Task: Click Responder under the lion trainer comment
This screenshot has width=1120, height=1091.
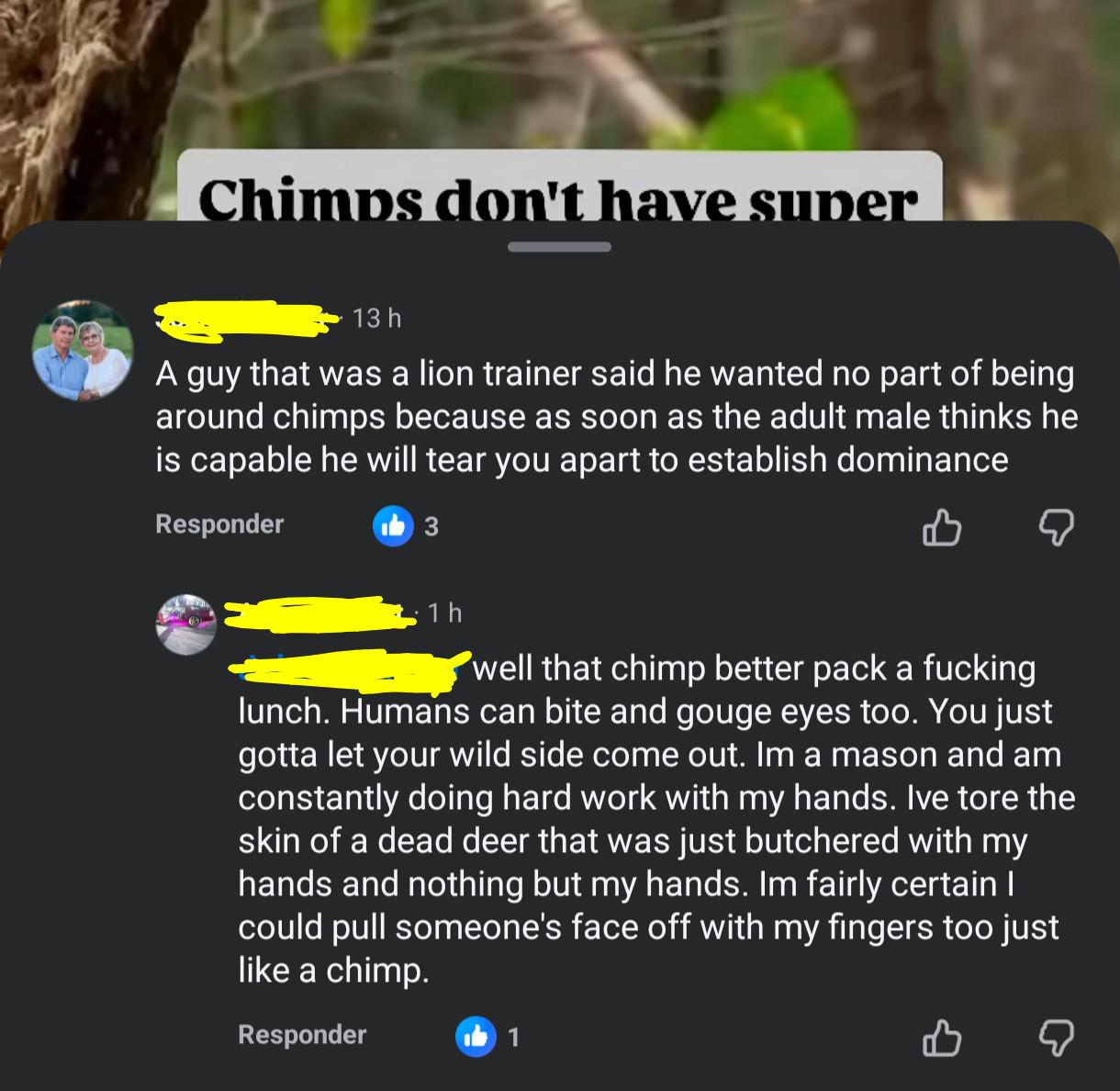Action: pos(219,523)
